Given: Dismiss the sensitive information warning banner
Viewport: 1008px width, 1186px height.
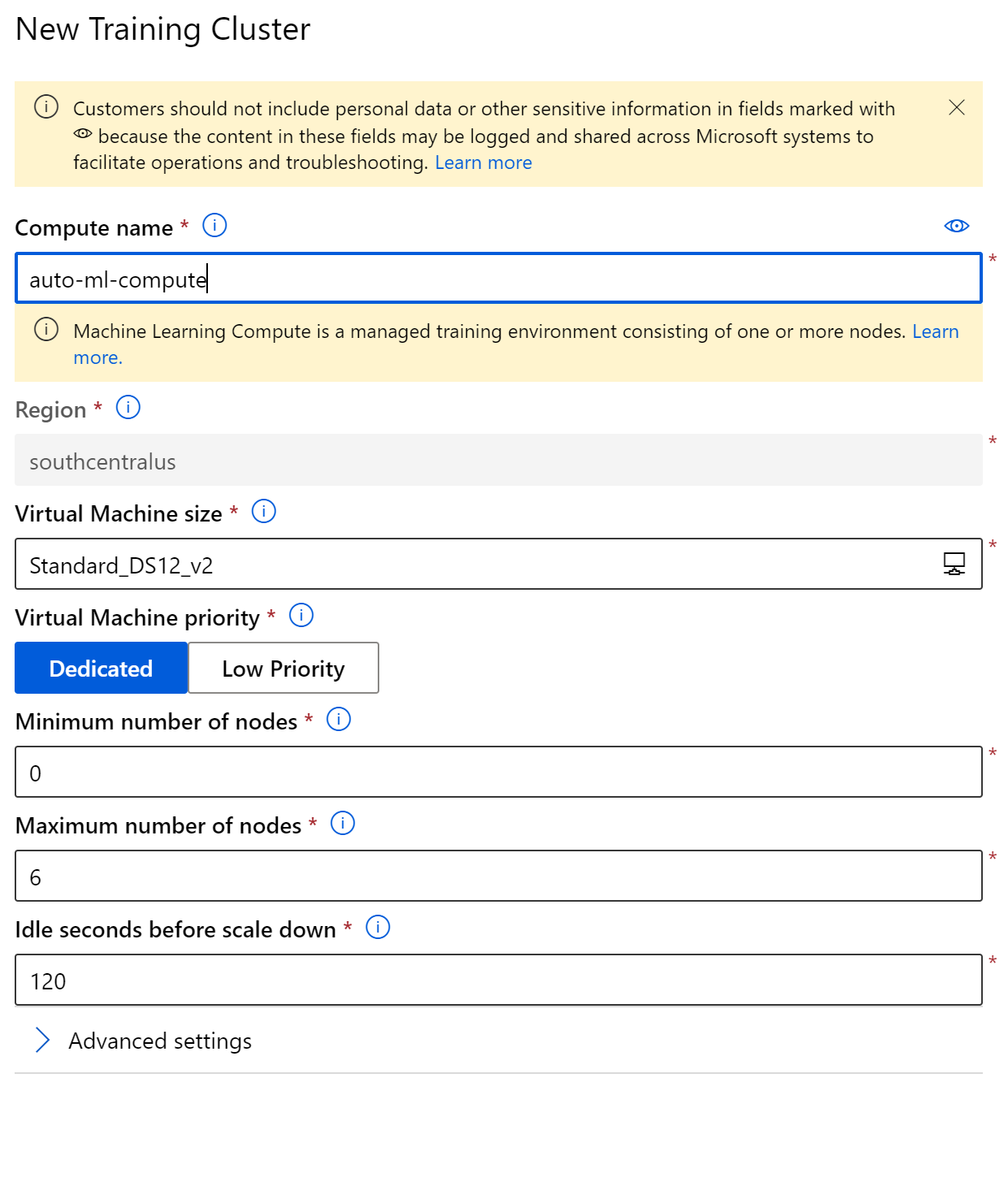Looking at the screenshot, I should pos(957,108).
